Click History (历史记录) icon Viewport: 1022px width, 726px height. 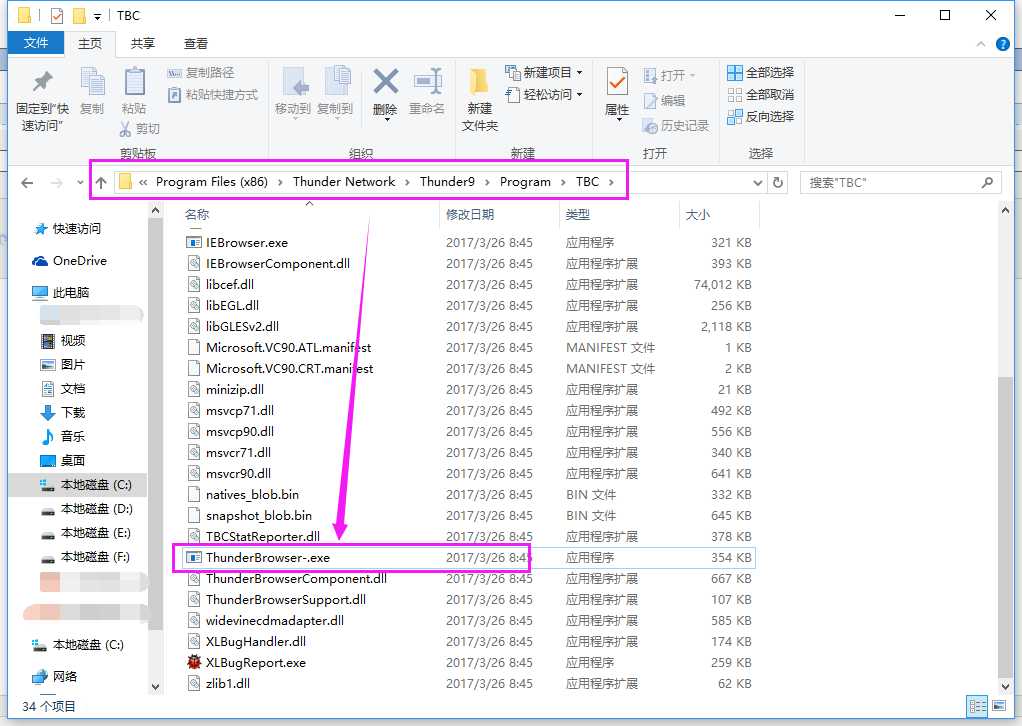pos(649,125)
